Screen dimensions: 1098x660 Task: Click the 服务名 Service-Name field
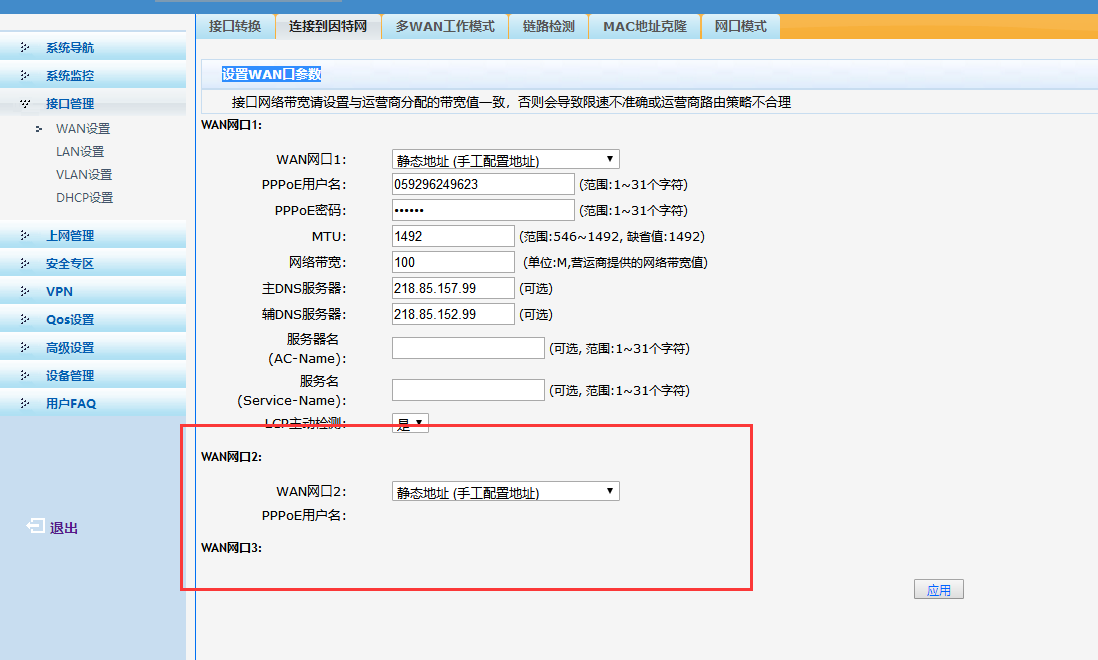(x=468, y=390)
